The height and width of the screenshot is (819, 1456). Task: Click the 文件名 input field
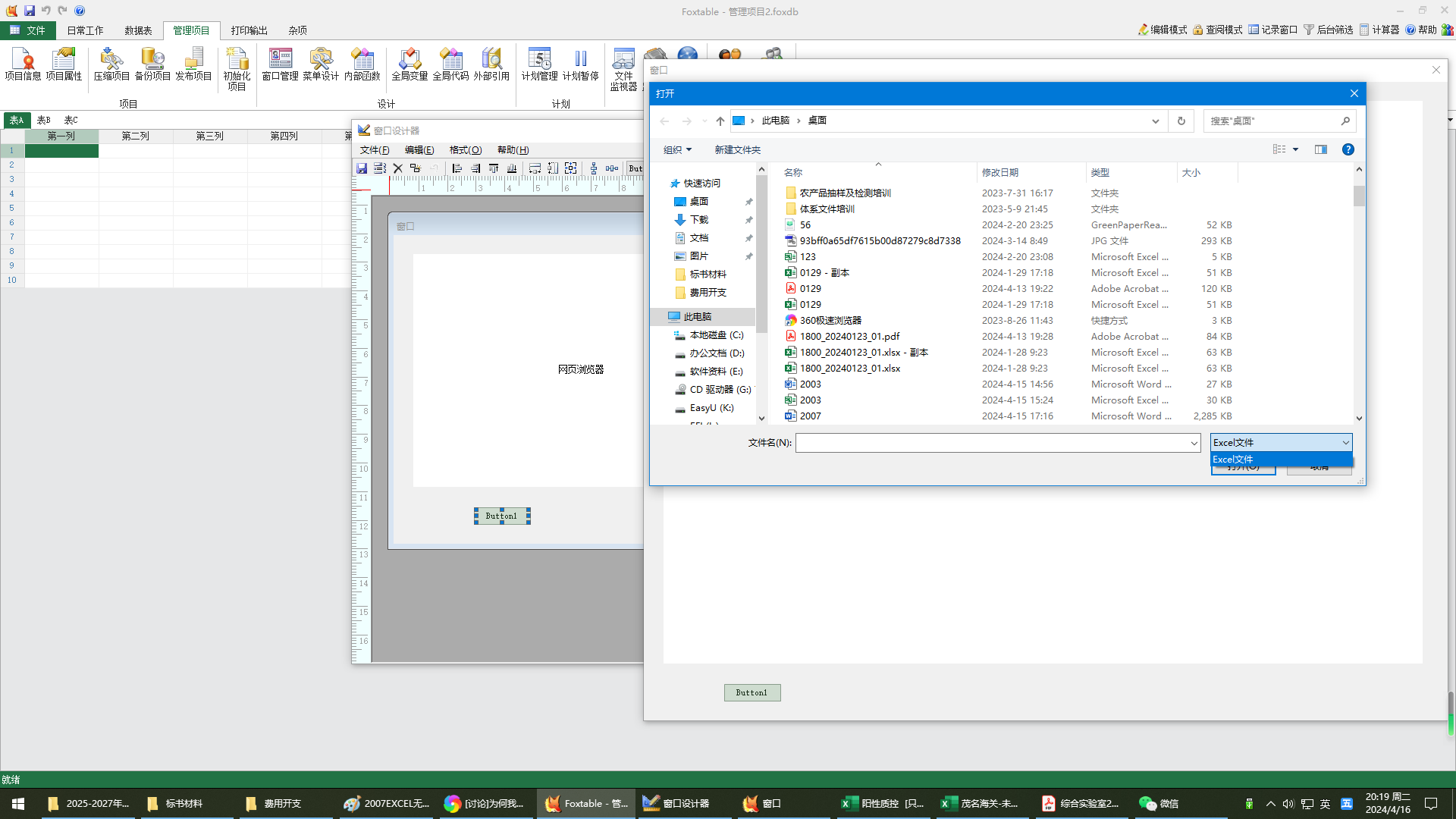(x=992, y=443)
